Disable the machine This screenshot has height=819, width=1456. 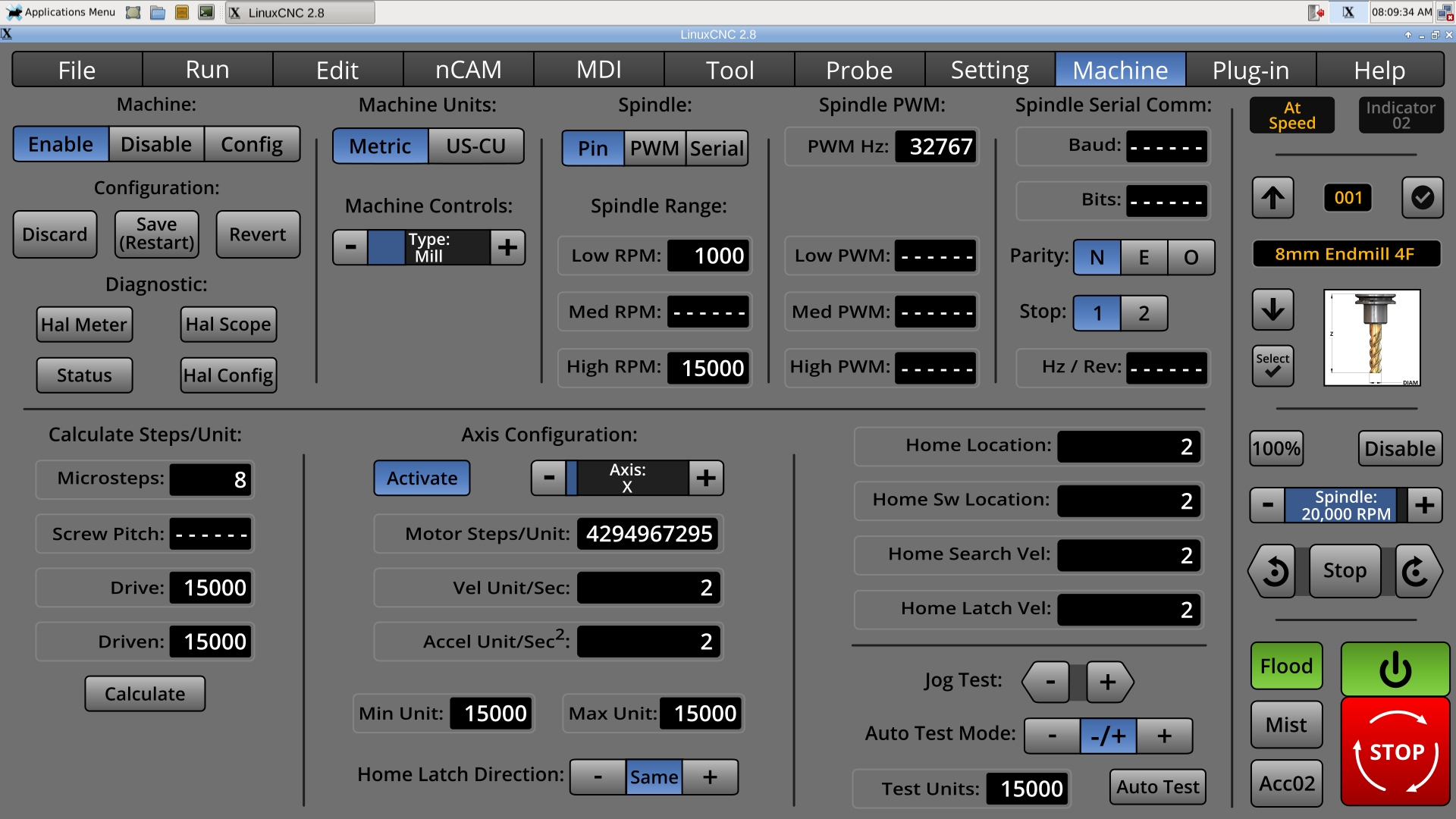(156, 144)
